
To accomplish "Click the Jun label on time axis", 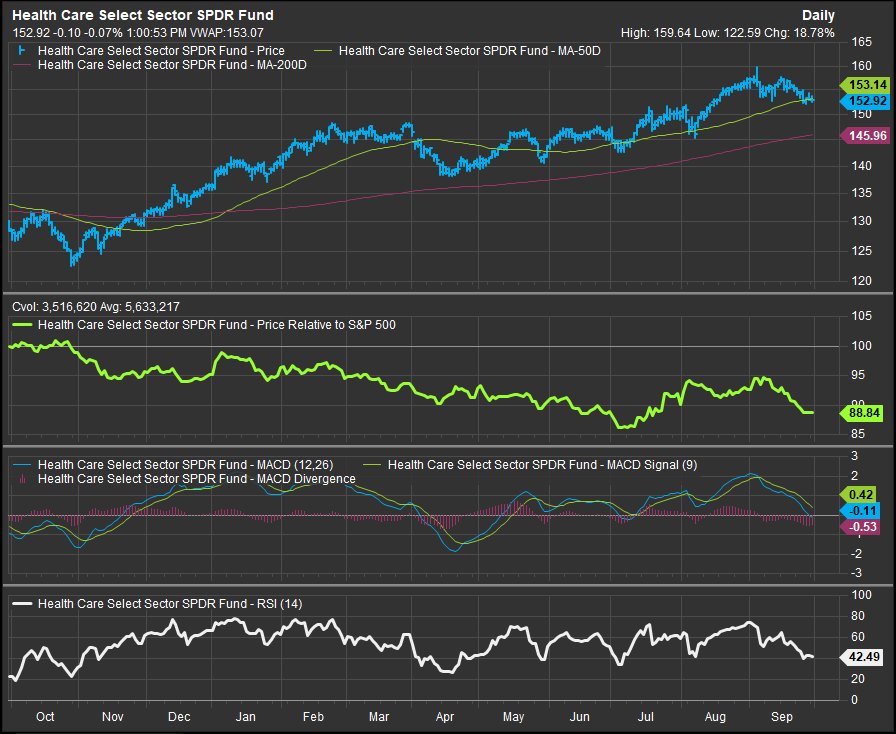I will point(579,717).
